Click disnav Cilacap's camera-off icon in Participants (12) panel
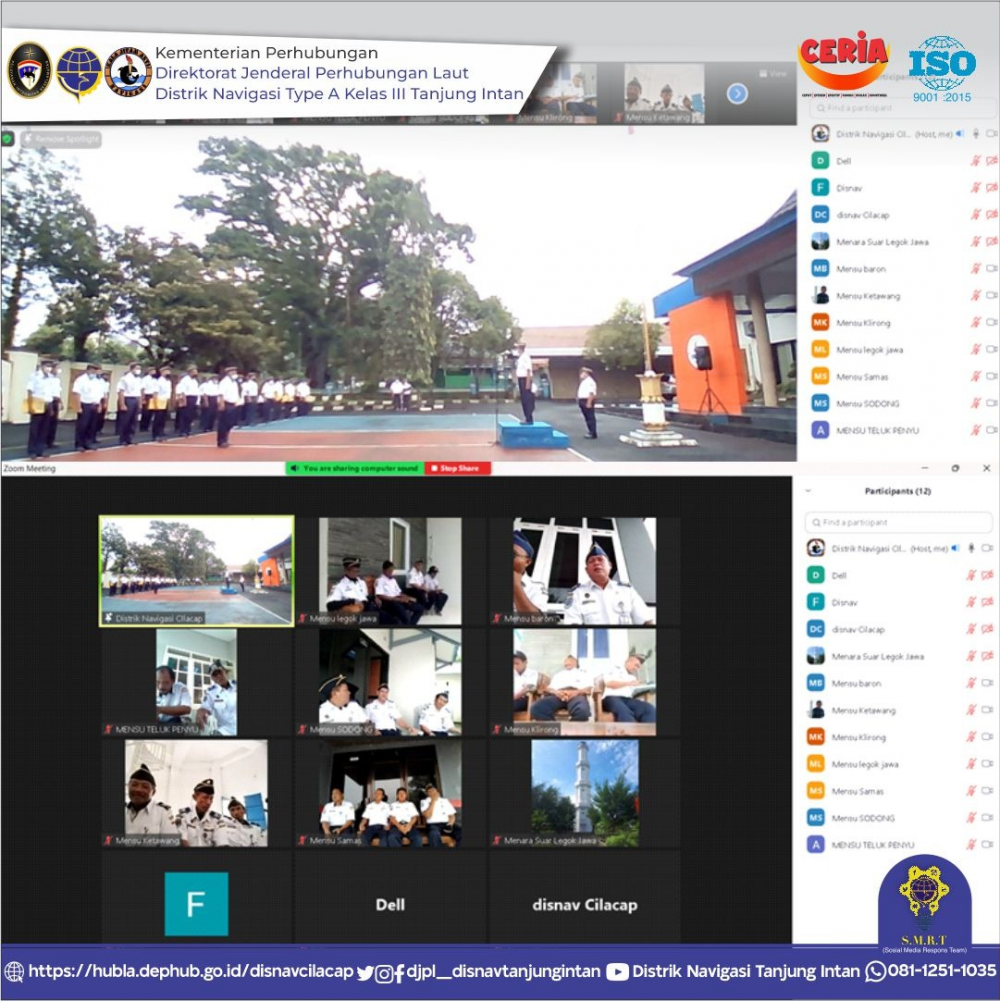The height and width of the screenshot is (1001, 1000). 987,629
